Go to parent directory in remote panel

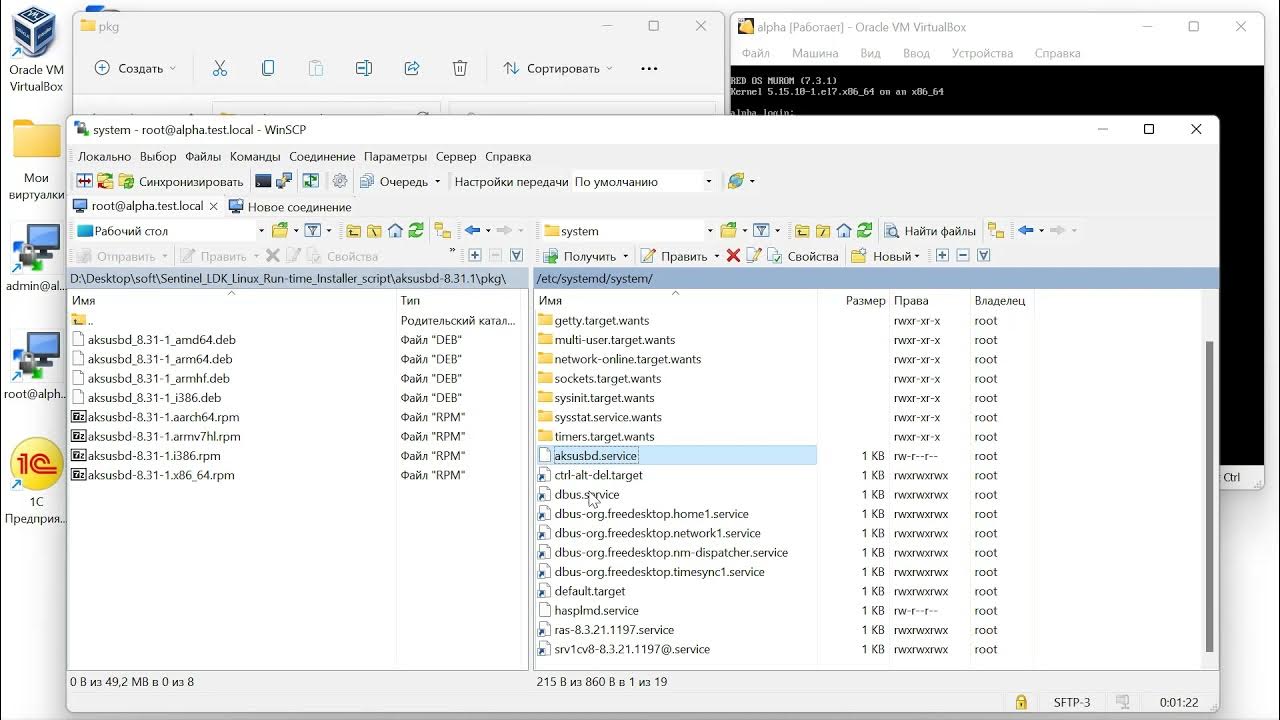[x=802, y=231]
